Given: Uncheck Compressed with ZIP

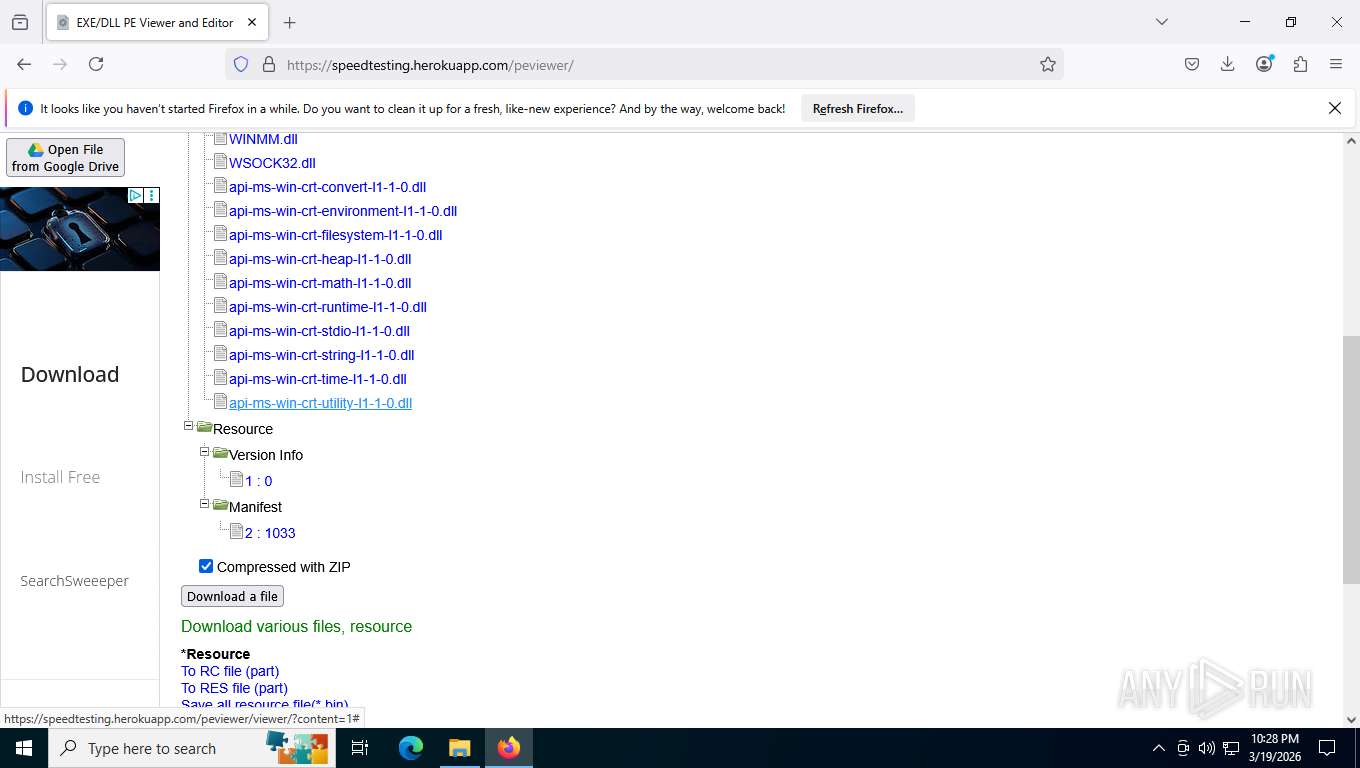Looking at the screenshot, I should click(206, 566).
